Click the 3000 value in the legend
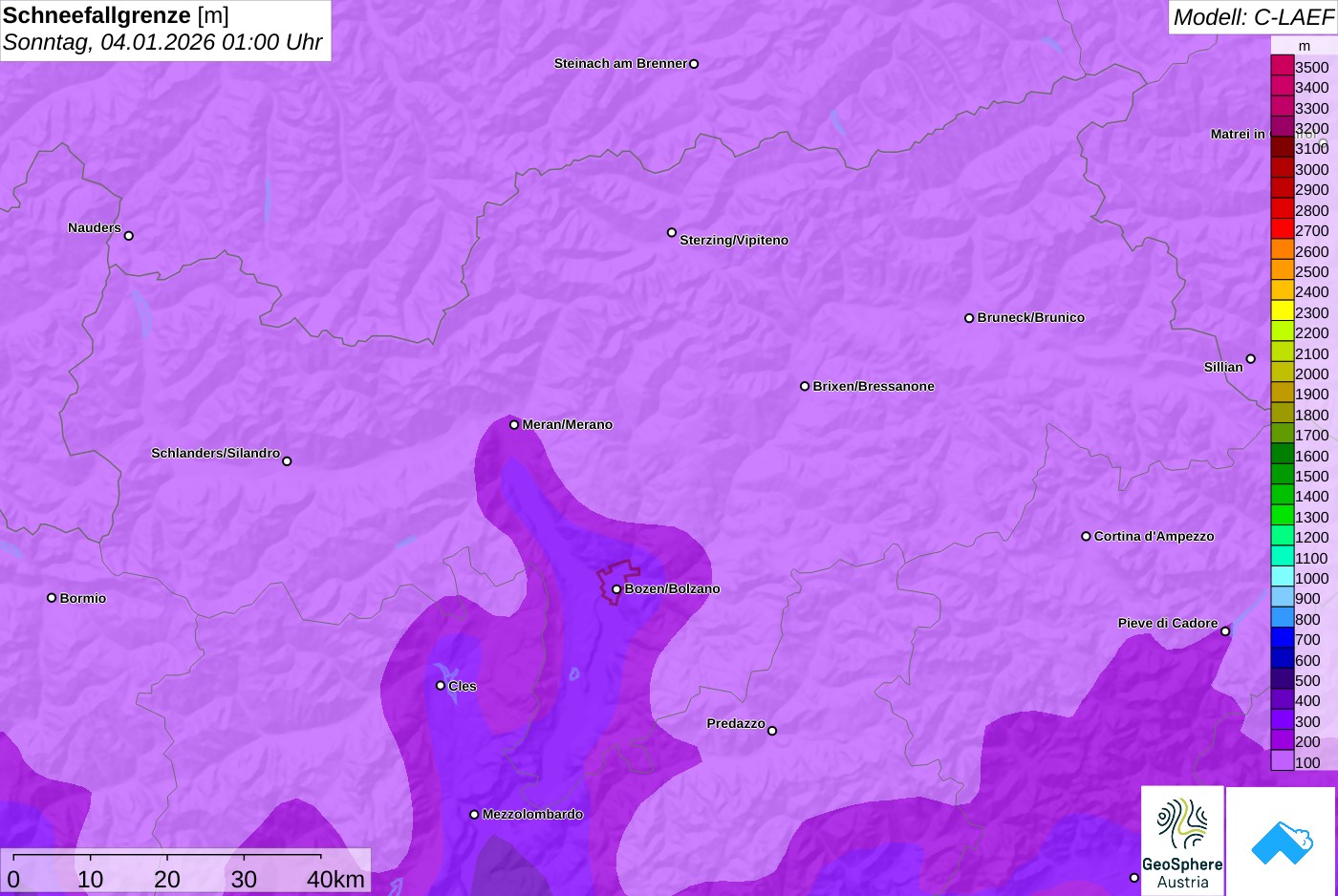This screenshot has height=896, width=1338. click(1312, 170)
